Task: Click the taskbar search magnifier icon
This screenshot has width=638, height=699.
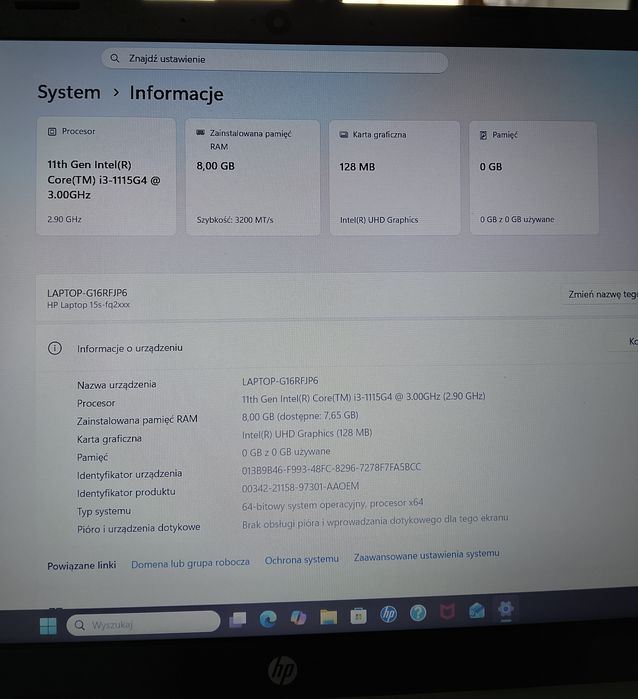Action: (x=79, y=625)
